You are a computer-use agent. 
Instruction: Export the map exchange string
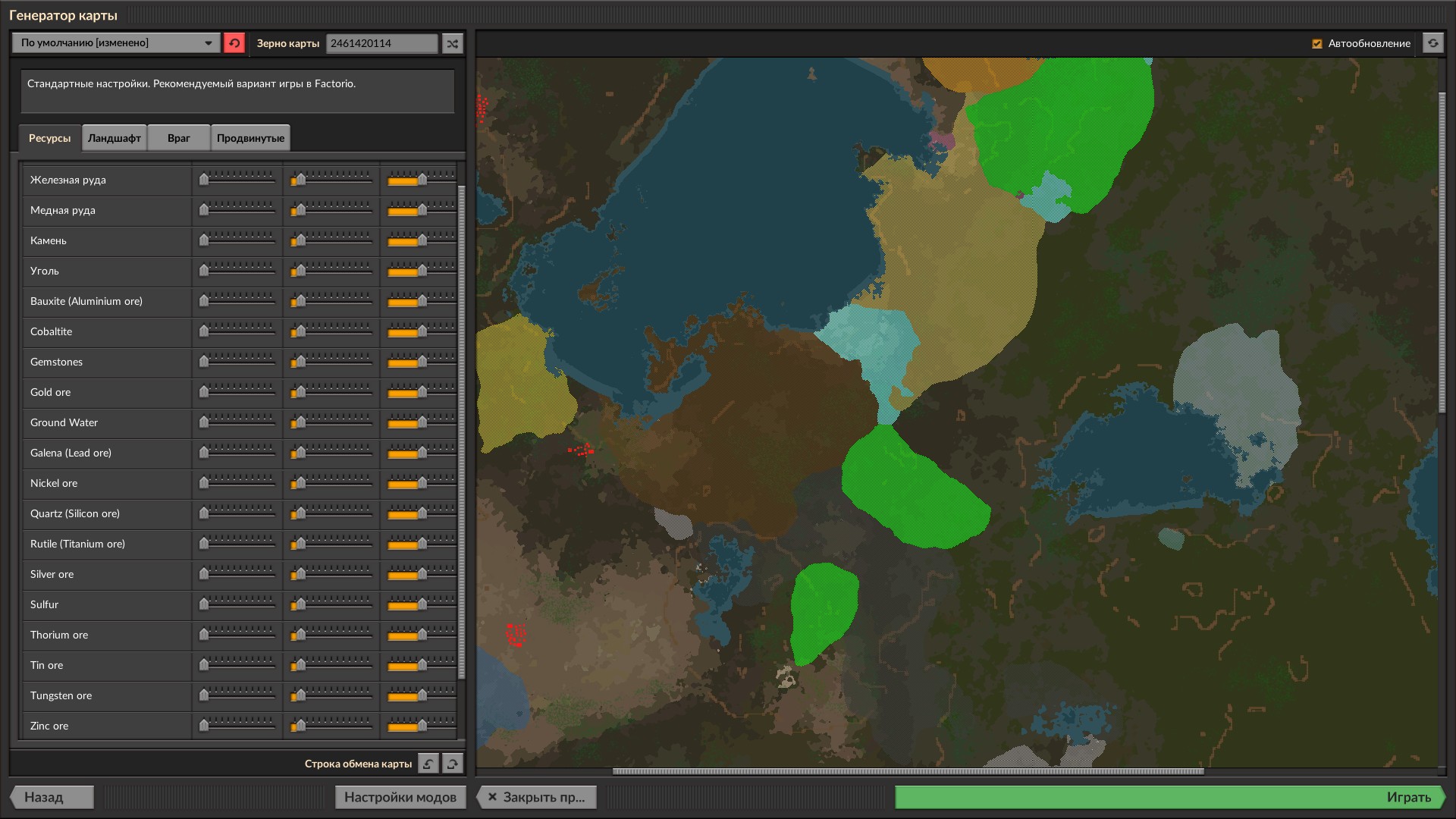pos(453,764)
